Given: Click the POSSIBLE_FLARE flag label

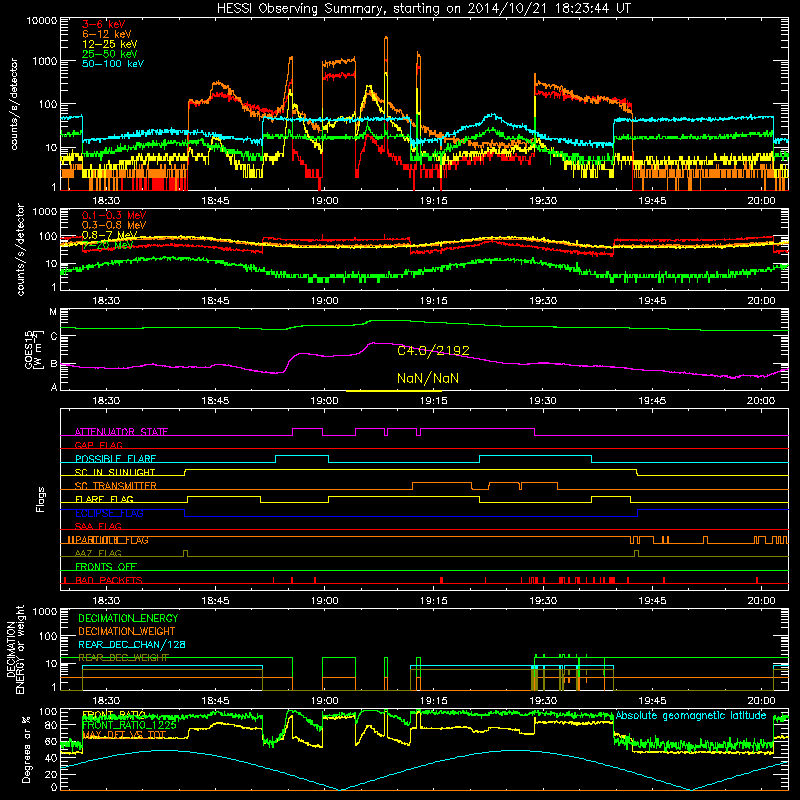Looking at the screenshot, I should pos(115,459).
